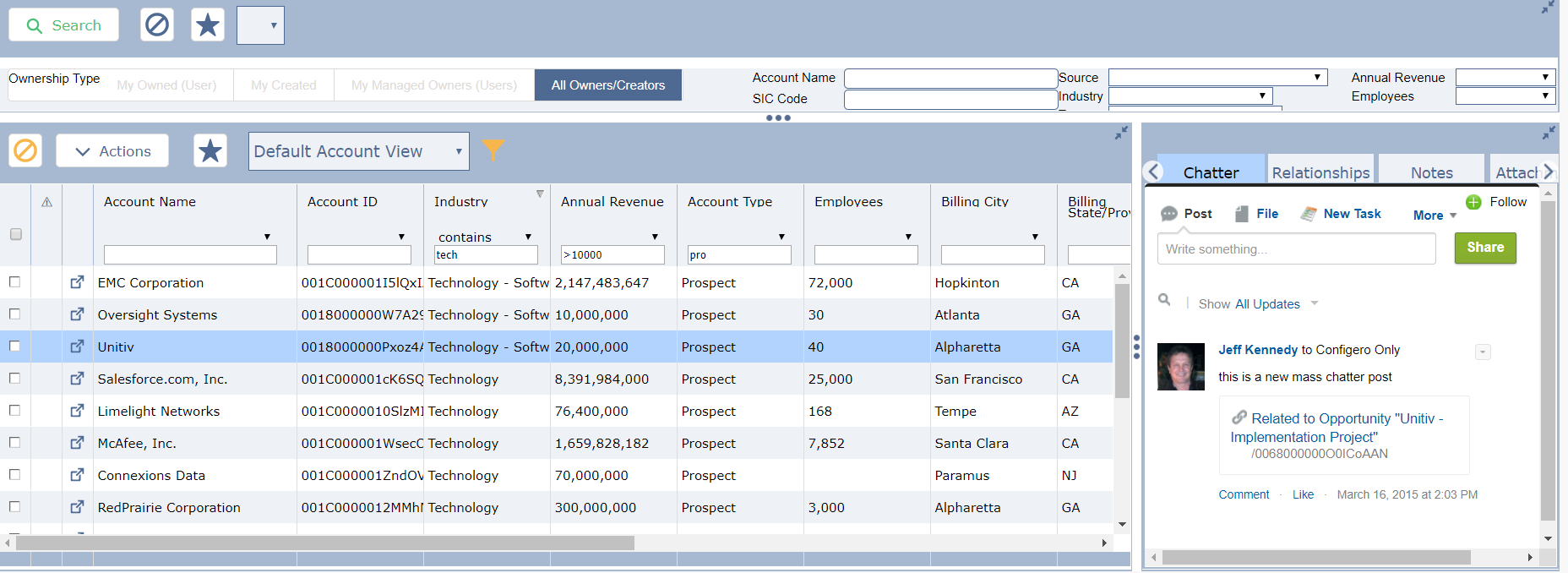Image resolution: width=1568 pixels, height=573 pixels.
Task: Click the Annual Revenue column filter input
Action: tap(612, 254)
